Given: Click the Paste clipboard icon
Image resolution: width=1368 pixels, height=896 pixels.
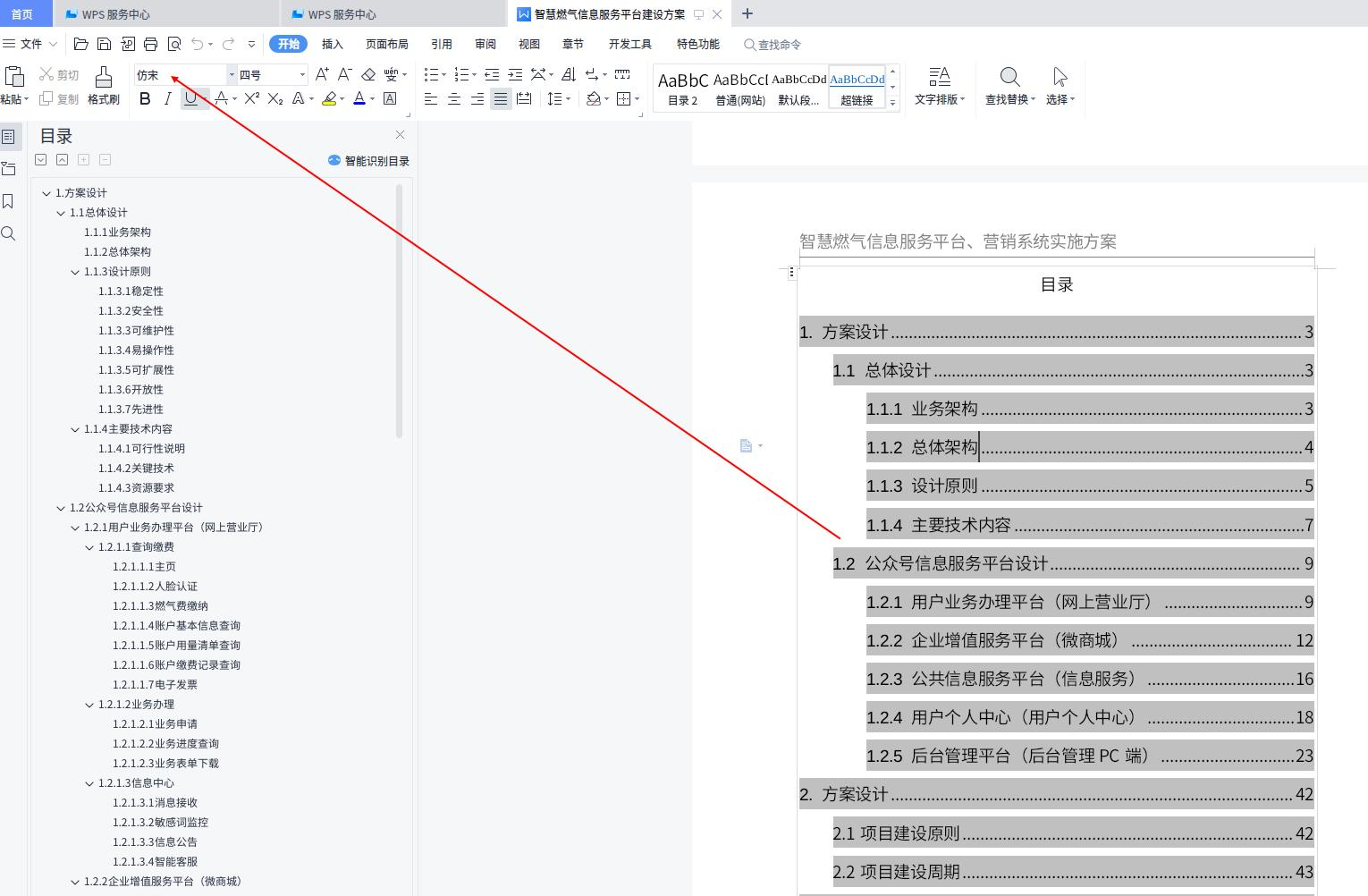Looking at the screenshot, I should 14,77.
